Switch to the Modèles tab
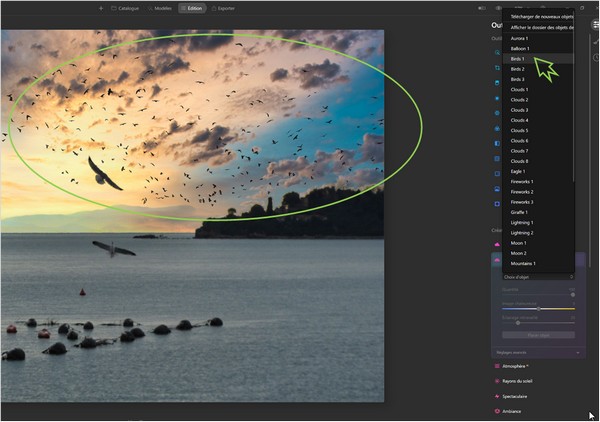 tap(160, 8)
